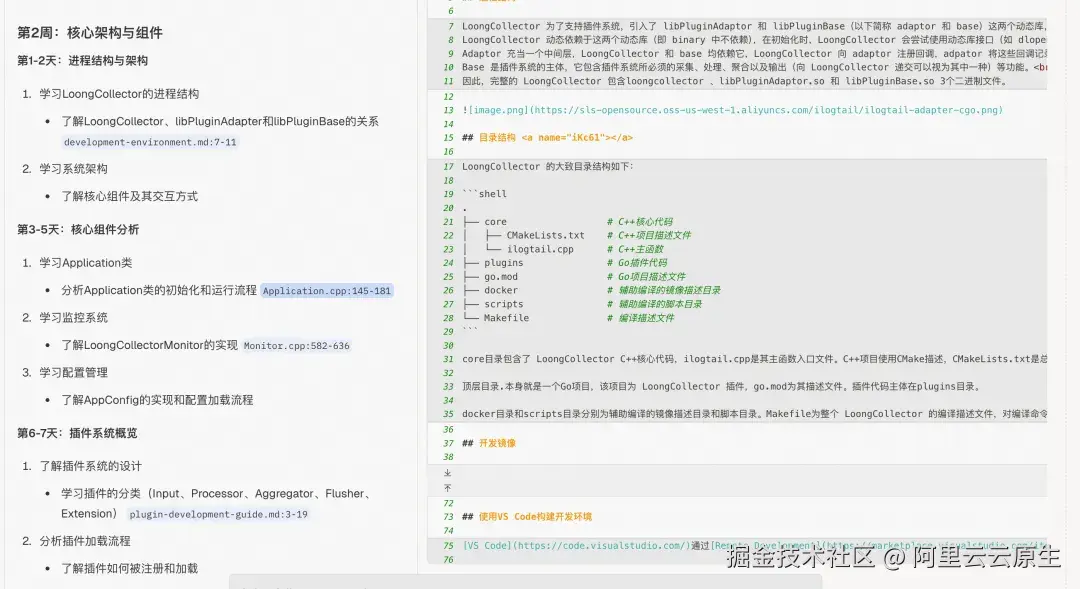Click list item 学习配置管理

[x=73, y=373]
